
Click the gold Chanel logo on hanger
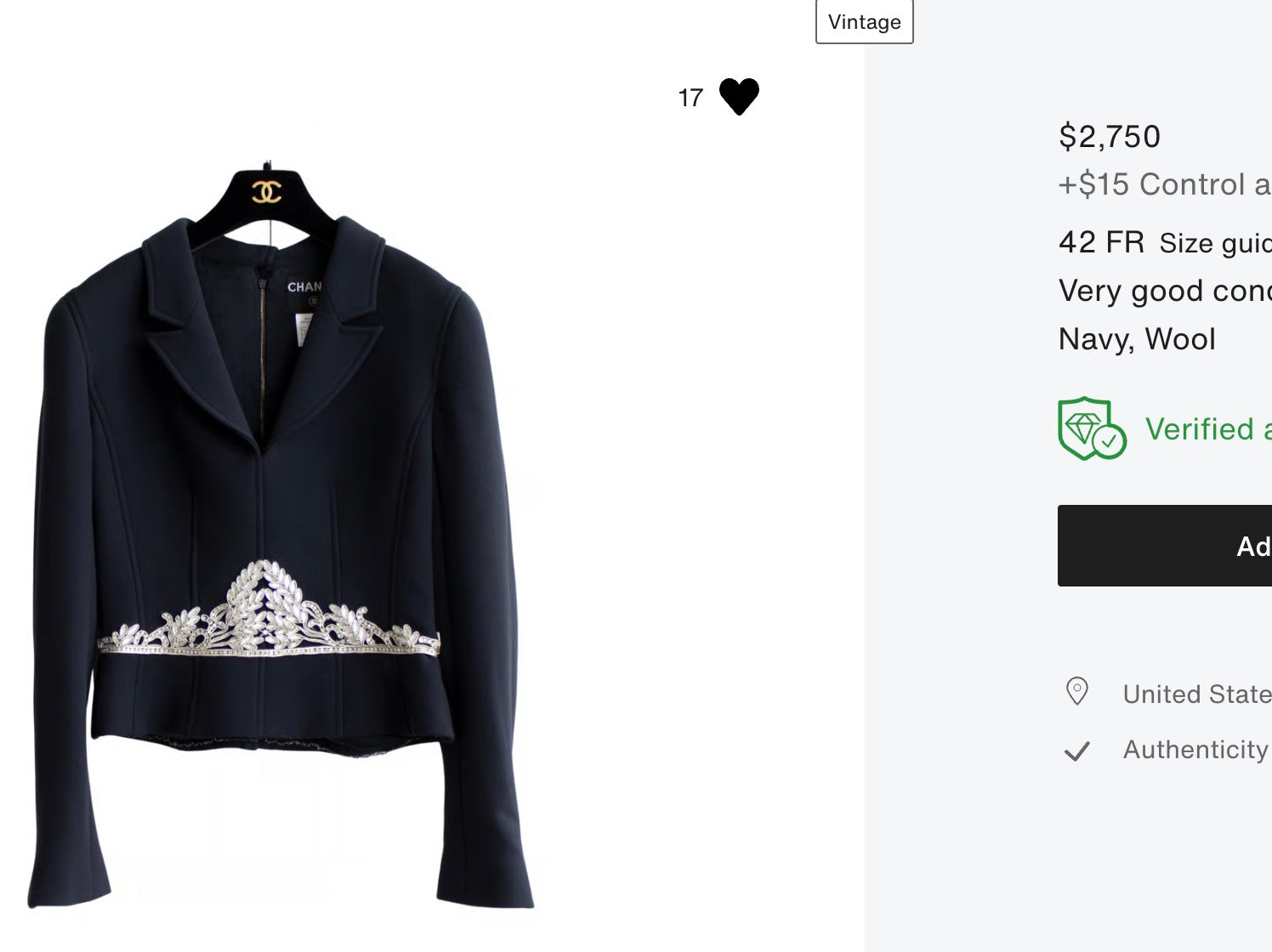tap(267, 190)
